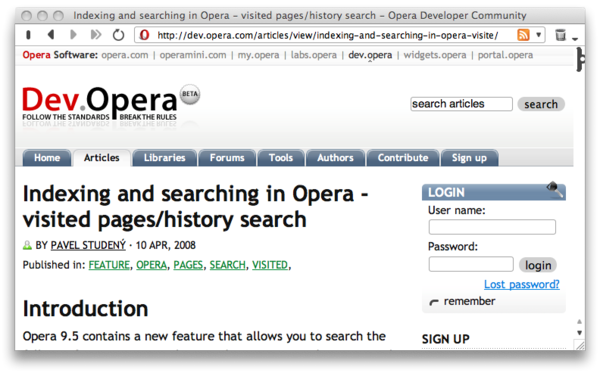
Task: Click the SIGN UP heading
Action: 446,339
